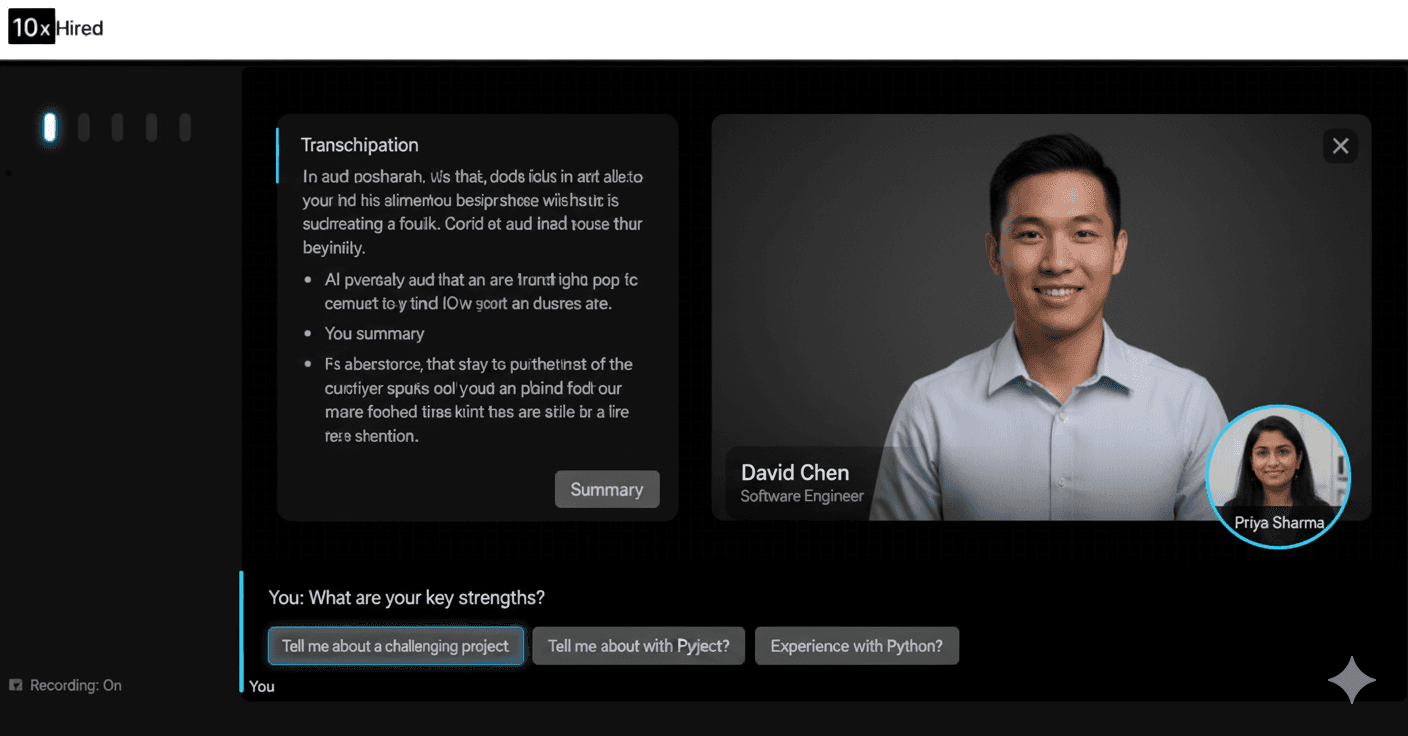Screen dimensions: 1408x736
Task: Click the recording camera icon
Action: click(15, 685)
